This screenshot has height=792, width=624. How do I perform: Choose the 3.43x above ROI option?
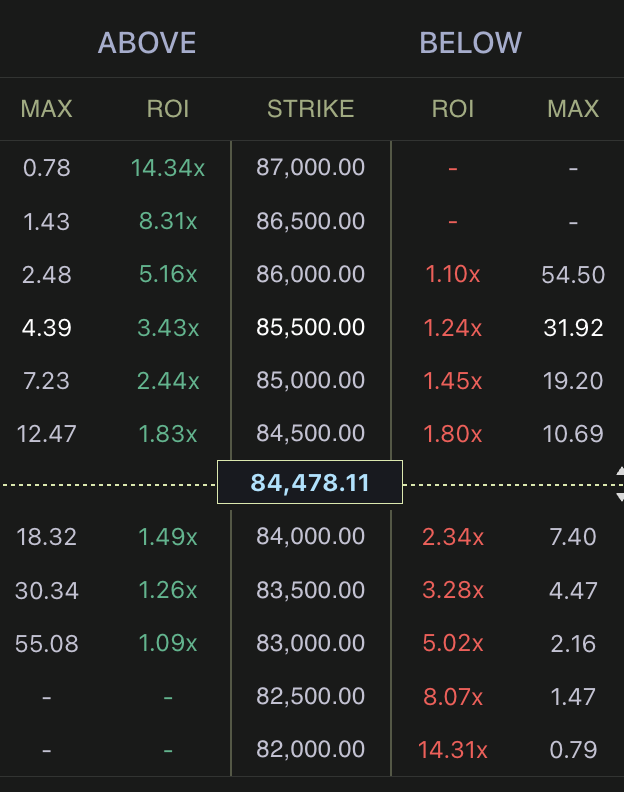(x=168, y=328)
